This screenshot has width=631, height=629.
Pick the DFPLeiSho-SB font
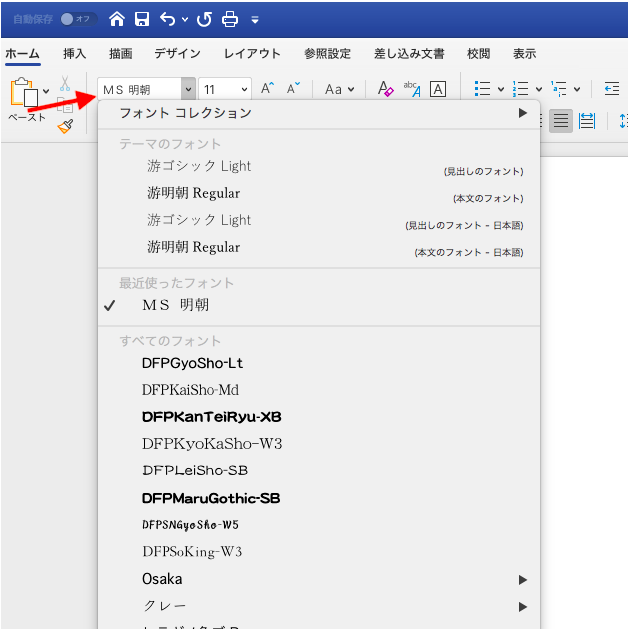coord(319,471)
